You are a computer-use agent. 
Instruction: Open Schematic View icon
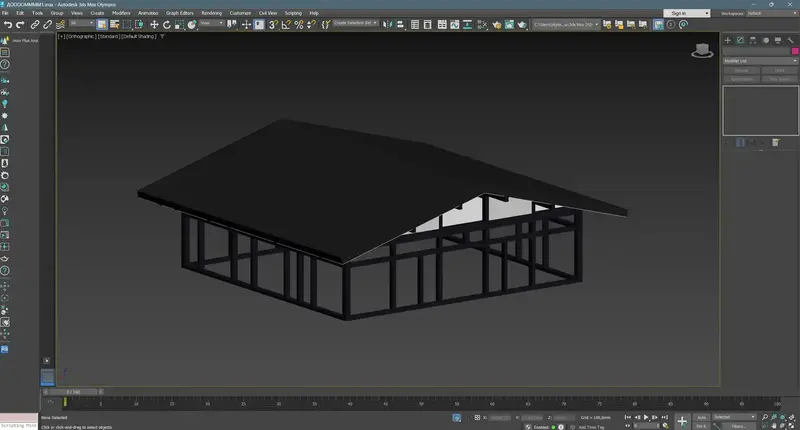click(467, 24)
